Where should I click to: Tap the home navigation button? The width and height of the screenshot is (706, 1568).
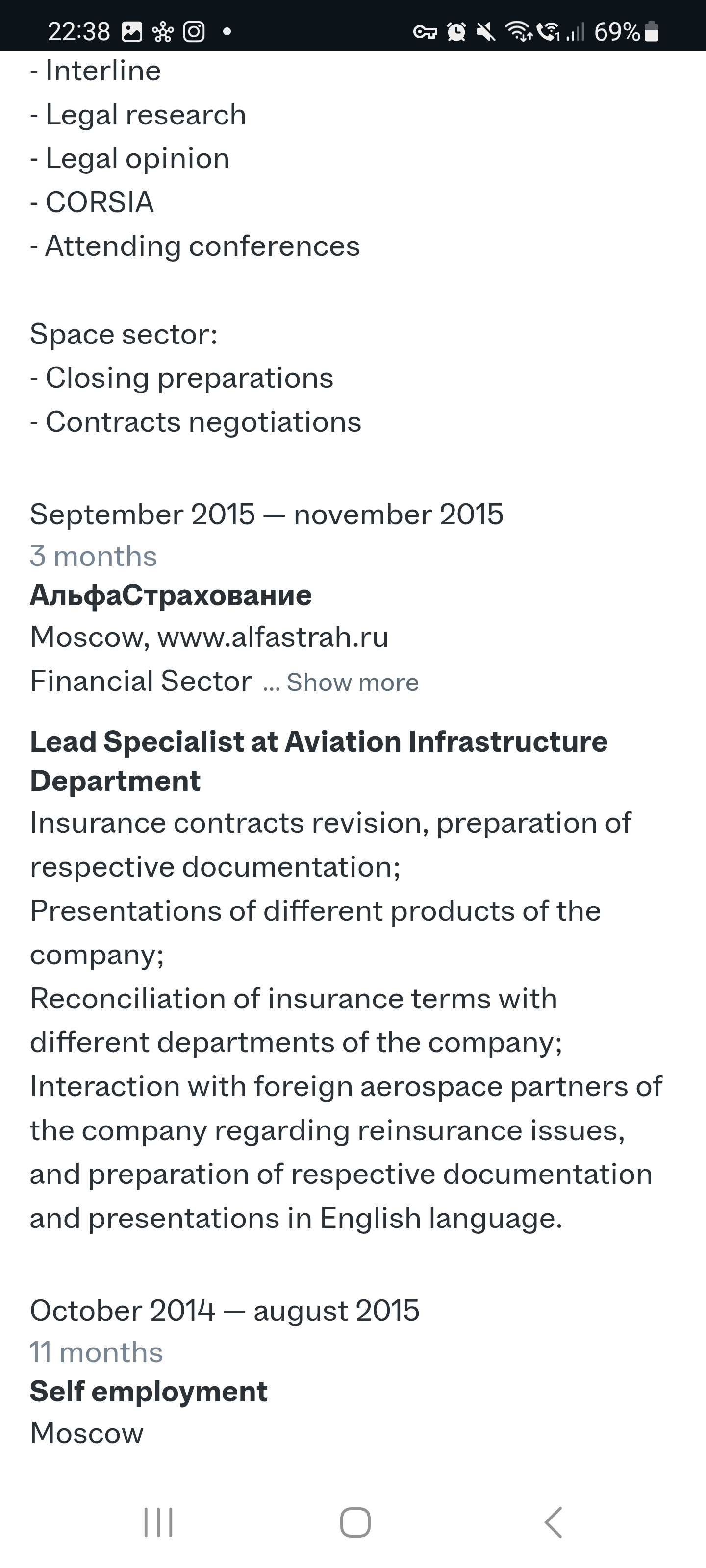pyautogui.click(x=355, y=1522)
